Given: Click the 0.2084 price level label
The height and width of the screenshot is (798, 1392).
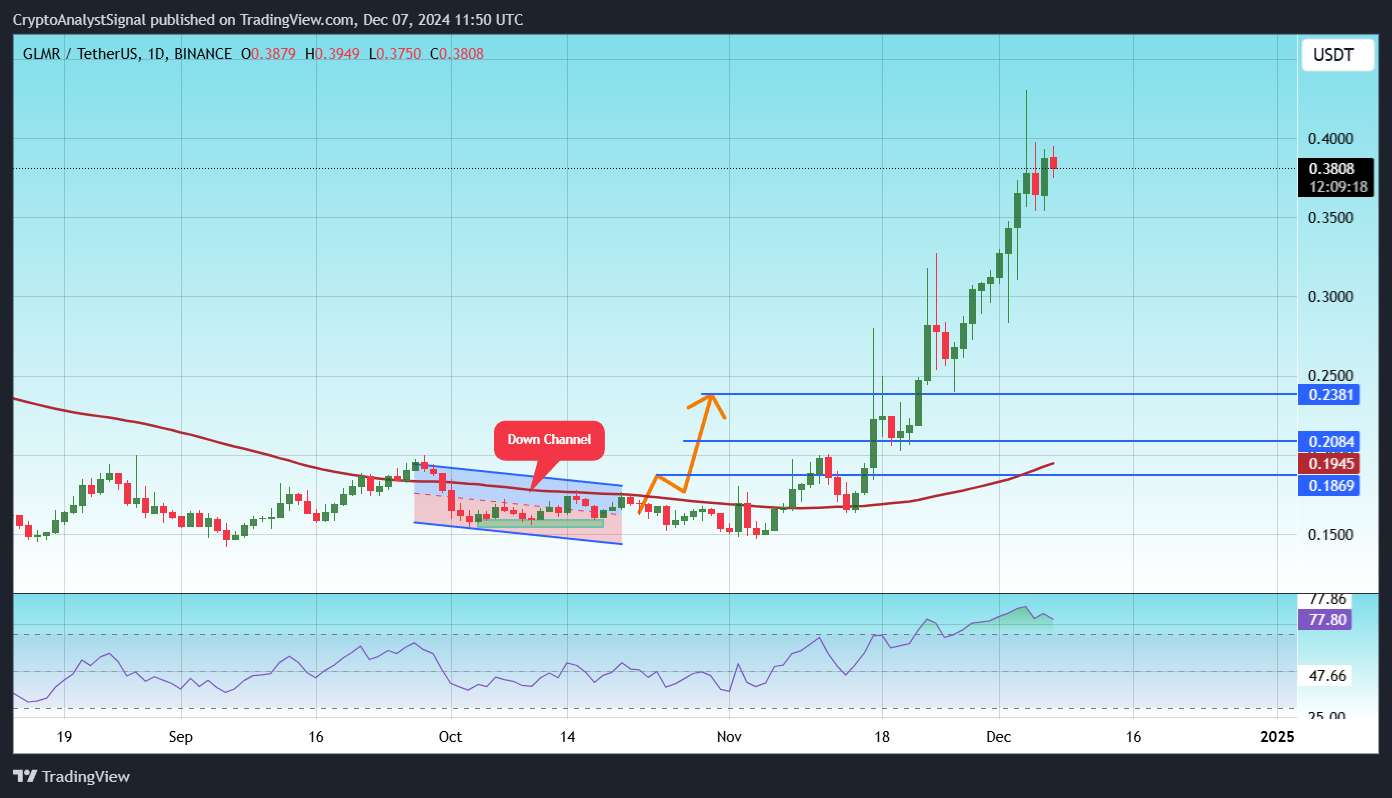Looking at the screenshot, I should click(1327, 441).
